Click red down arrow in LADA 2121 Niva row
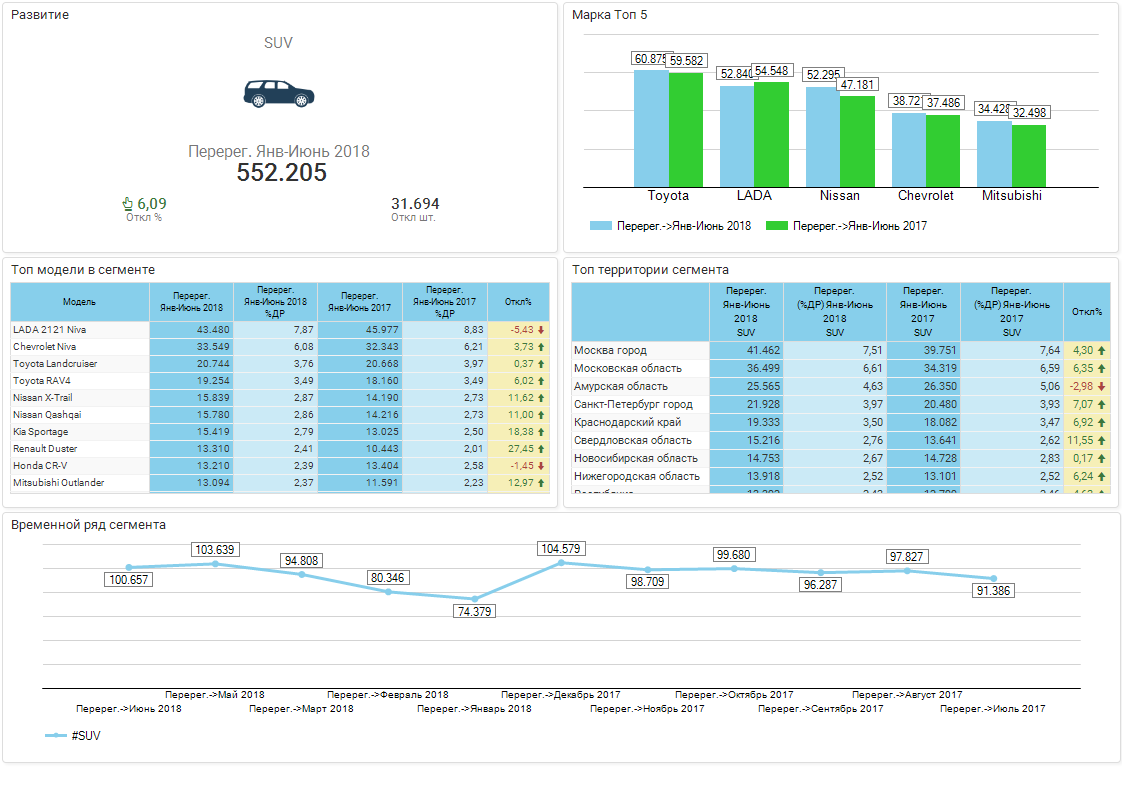1122x793 pixels. [541, 329]
